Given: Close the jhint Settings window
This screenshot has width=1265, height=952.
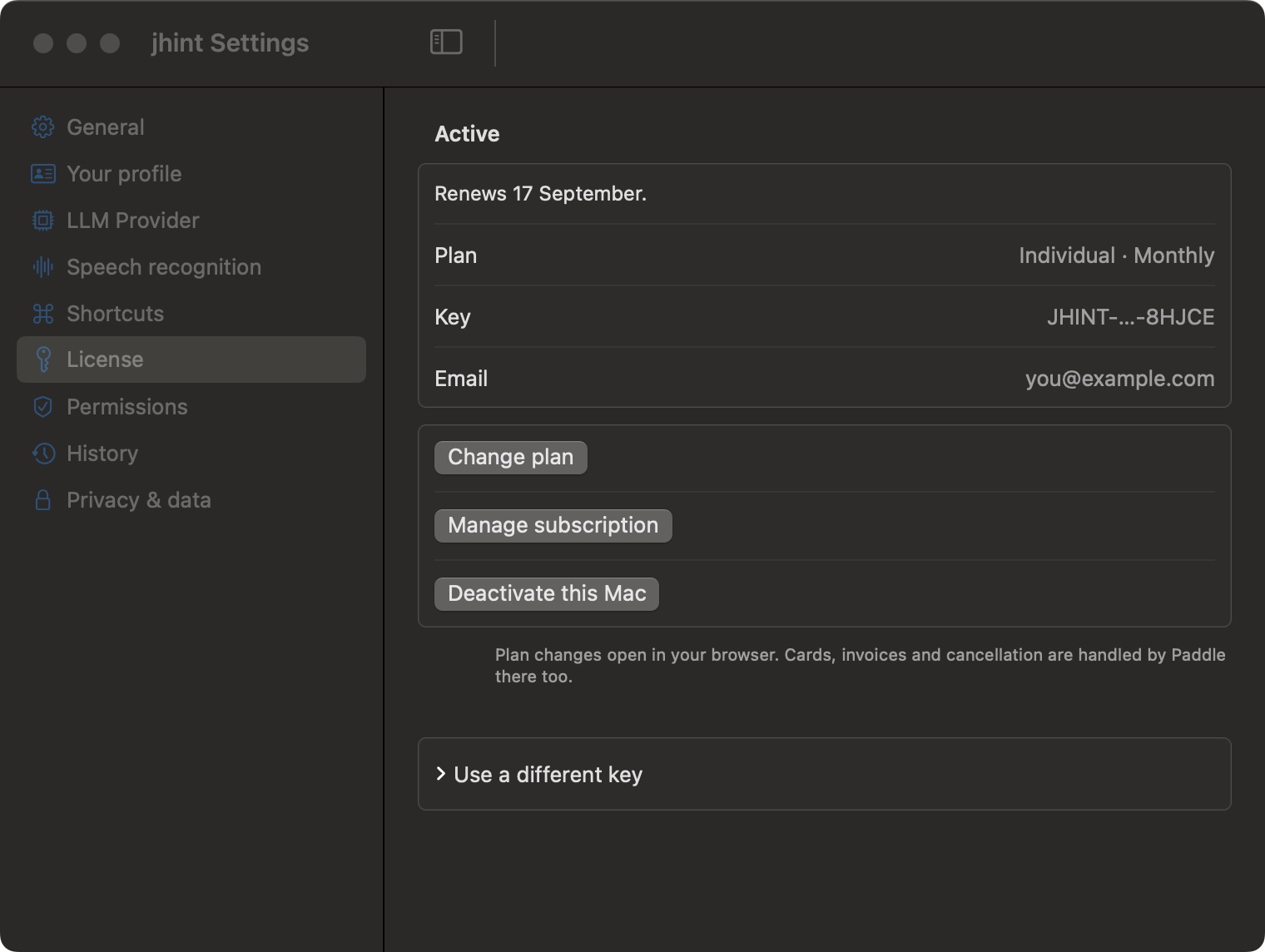Looking at the screenshot, I should point(43,42).
